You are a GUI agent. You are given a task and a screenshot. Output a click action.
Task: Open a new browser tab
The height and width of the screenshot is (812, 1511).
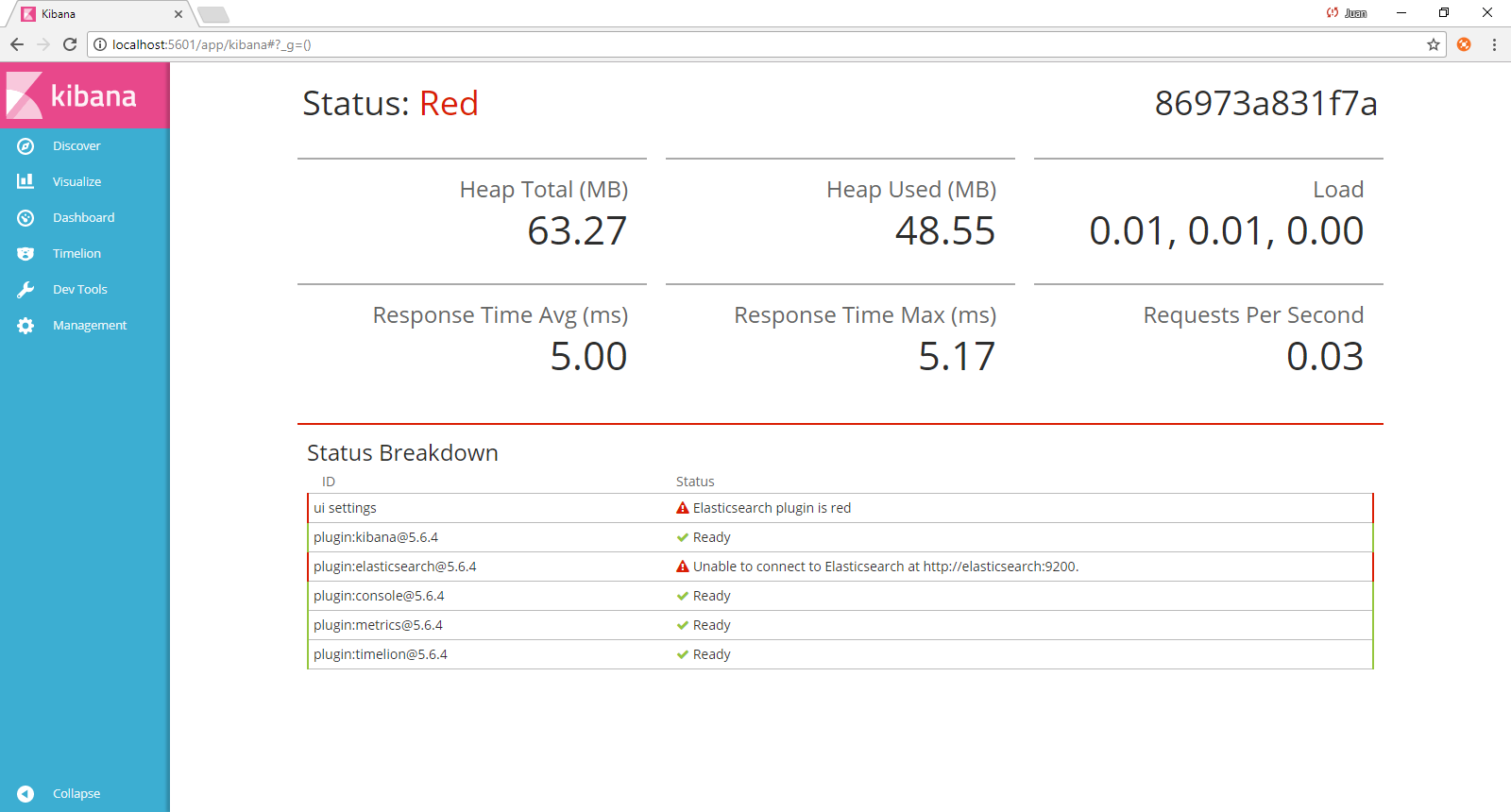coord(213,14)
